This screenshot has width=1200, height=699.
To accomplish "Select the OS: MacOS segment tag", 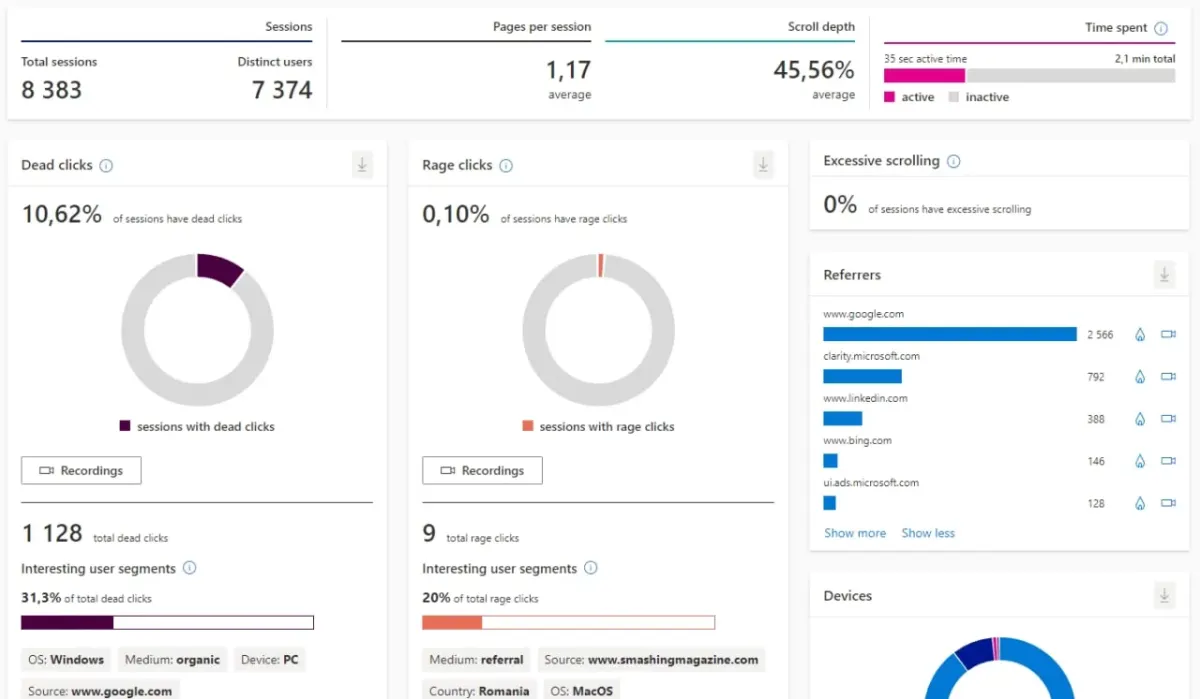I will pyautogui.click(x=580, y=690).
